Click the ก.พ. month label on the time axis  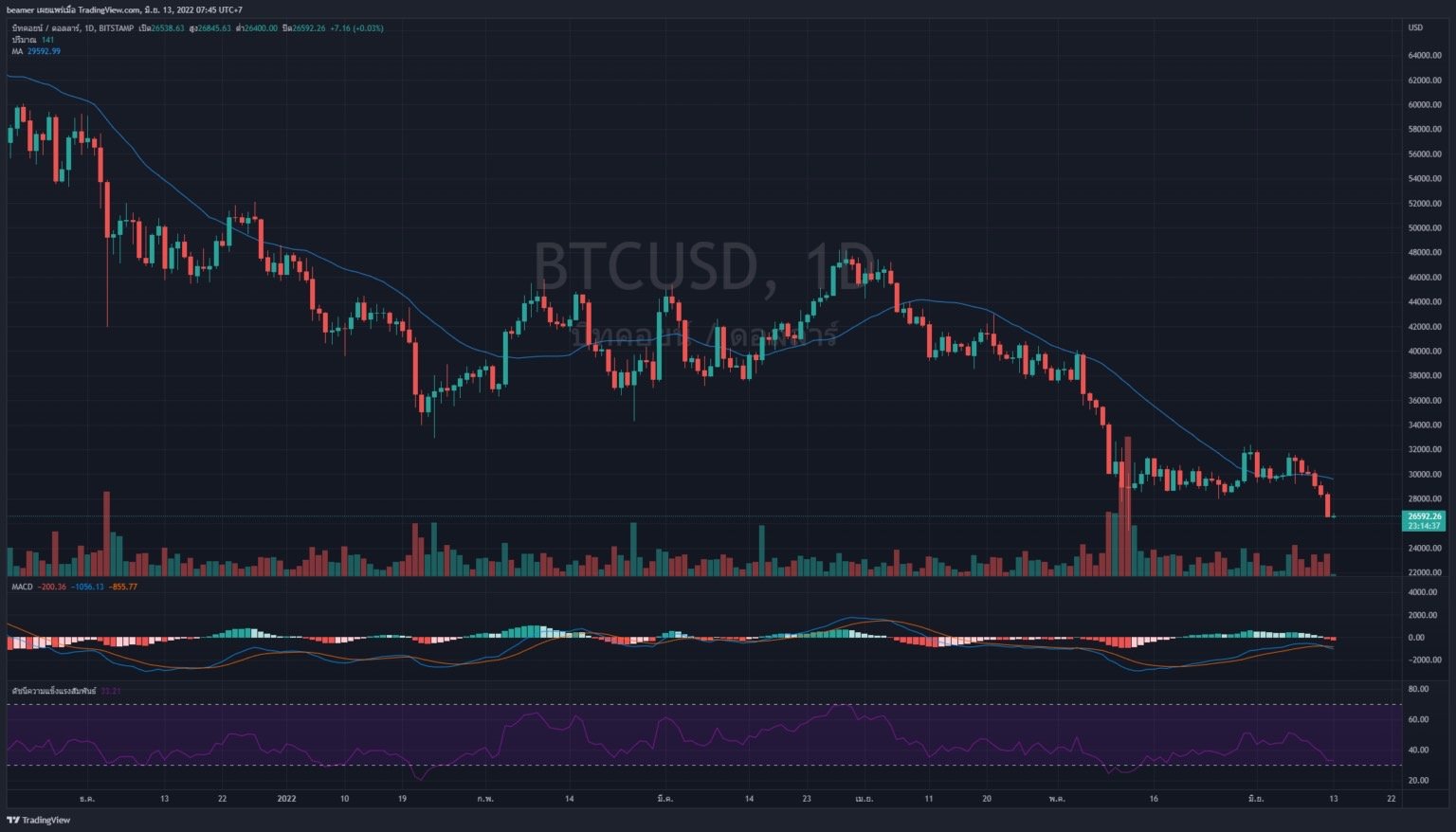[x=485, y=799]
